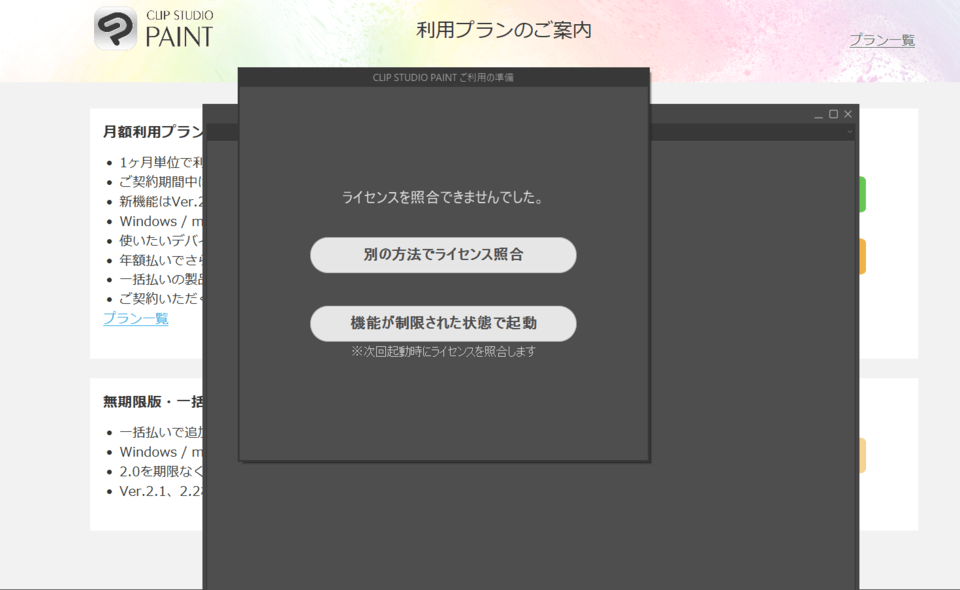The height and width of the screenshot is (590, 960).
Task: Select the bullet starting with 年額払いで
Action: pos(161,260)
